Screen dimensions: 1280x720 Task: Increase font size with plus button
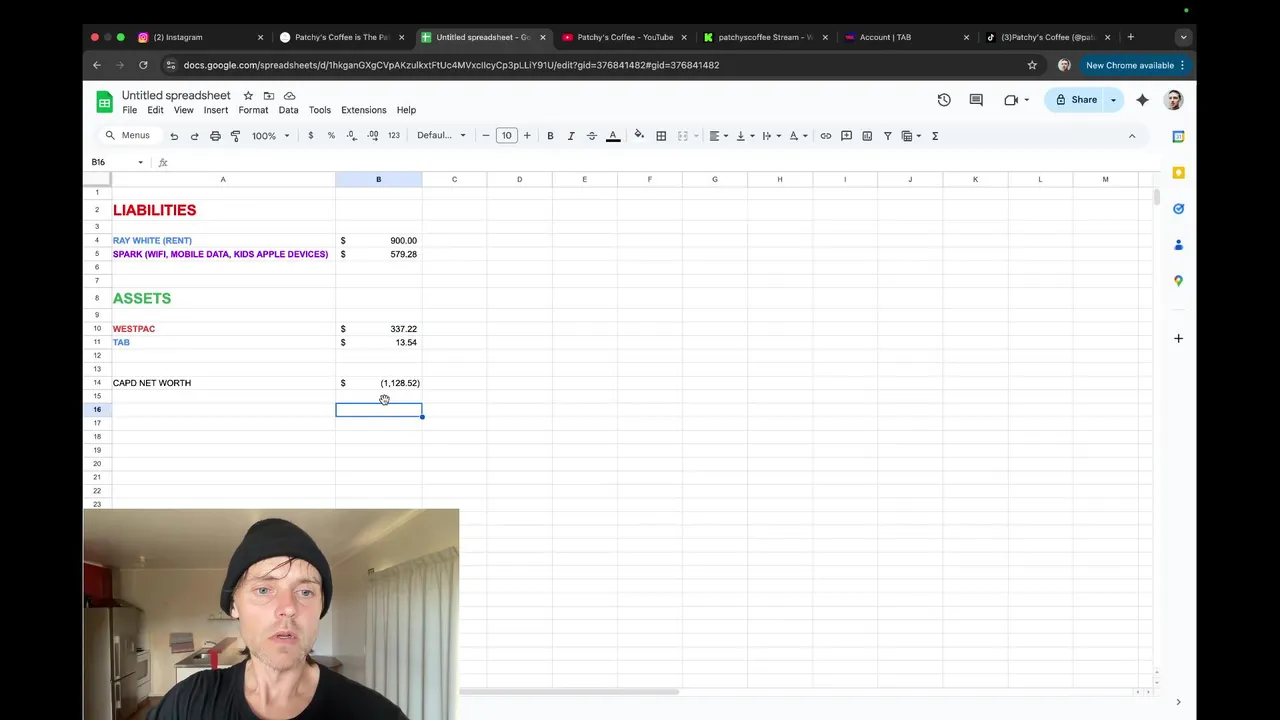pyautogui.click(x=527, y=136)
